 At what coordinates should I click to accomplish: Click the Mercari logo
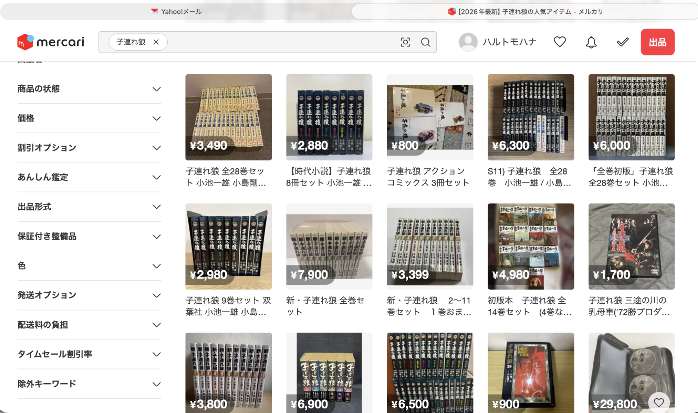[51, 42]
